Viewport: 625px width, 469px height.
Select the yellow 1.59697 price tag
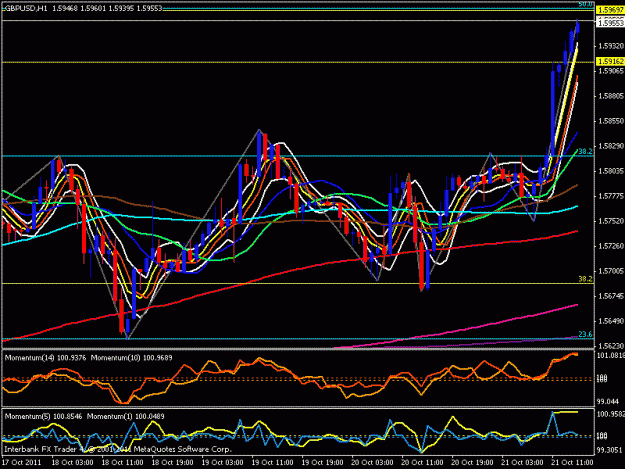(610, 10)
